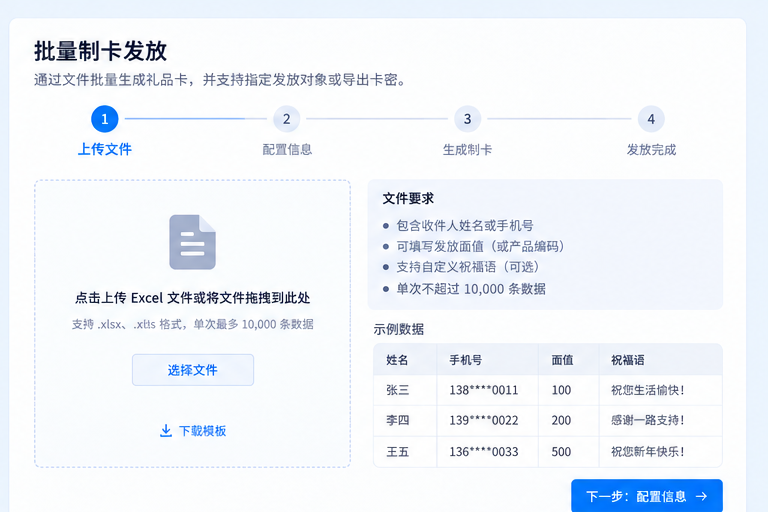768x512 pixels.
Task: Click the text 点击上传 Excel 文件或将文件拖拽到此处
Action: coord(192,298)
